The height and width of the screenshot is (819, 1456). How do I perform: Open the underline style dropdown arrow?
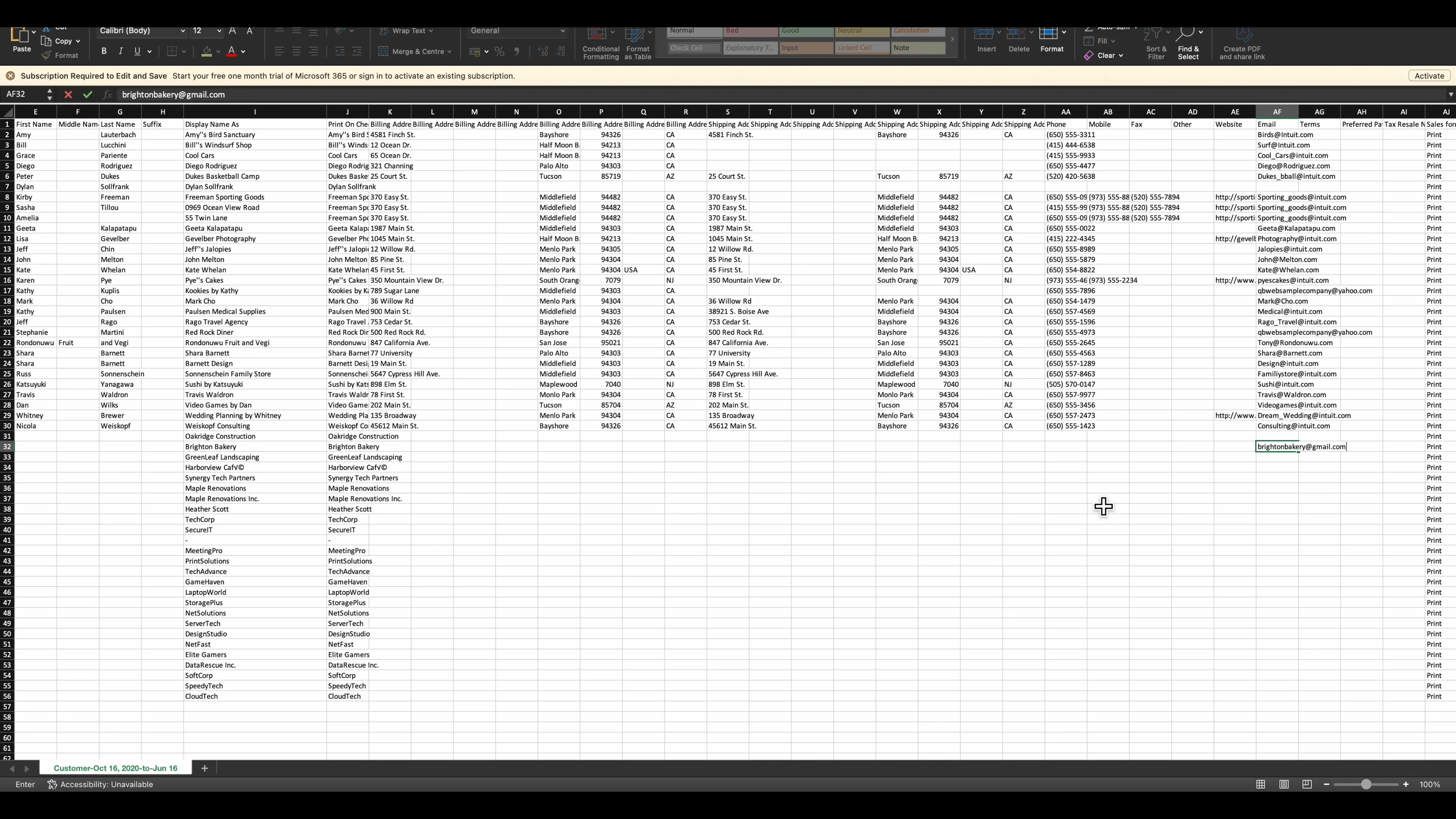pos(149,51)
